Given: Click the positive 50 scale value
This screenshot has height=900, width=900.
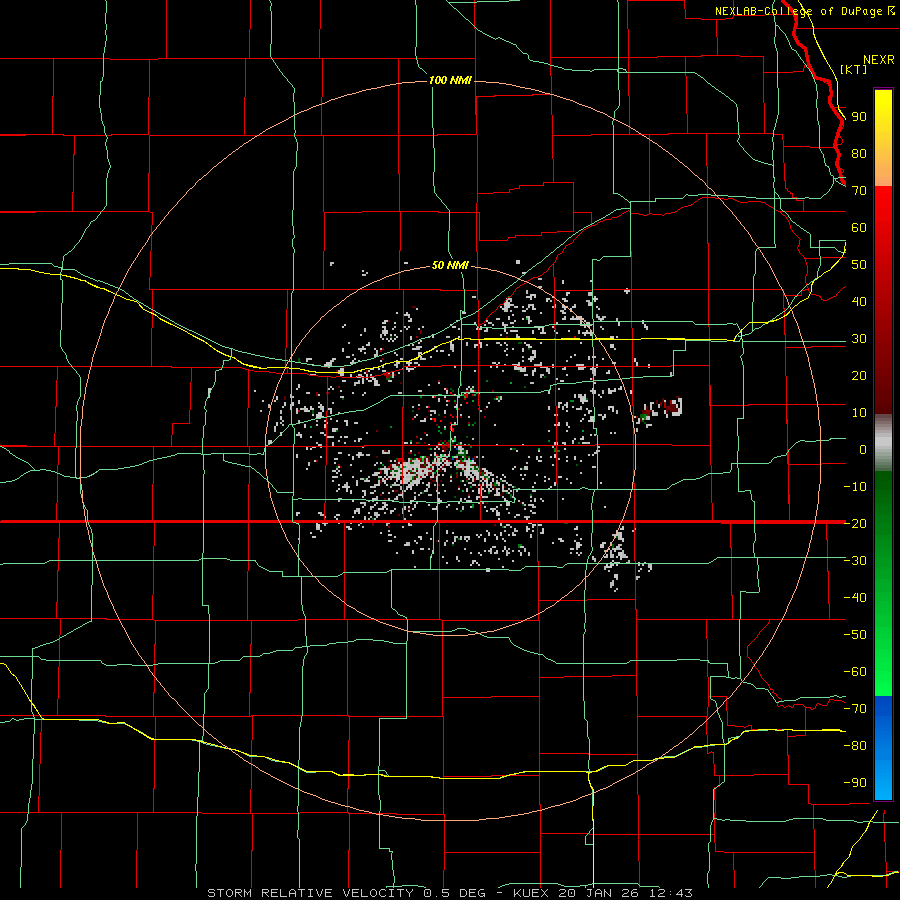Looking at the screenshot, I should (x=859, y=265).
